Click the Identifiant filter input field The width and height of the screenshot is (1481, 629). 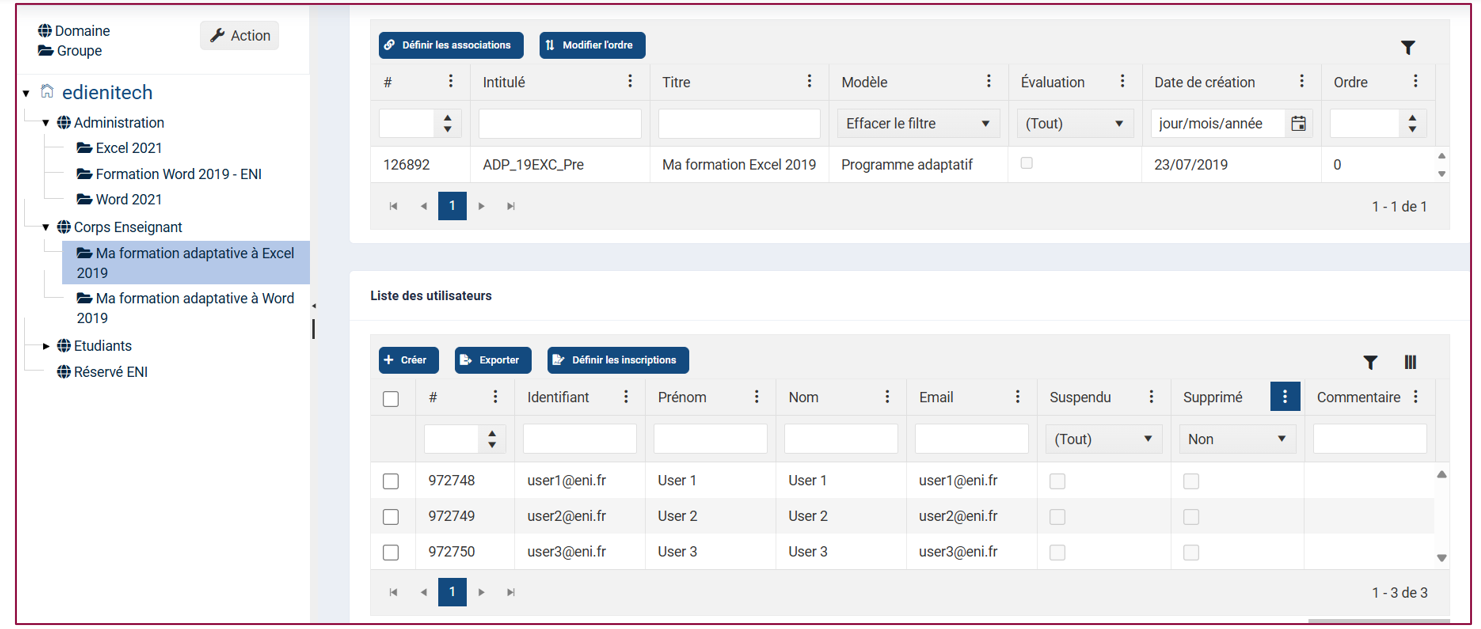580,439
